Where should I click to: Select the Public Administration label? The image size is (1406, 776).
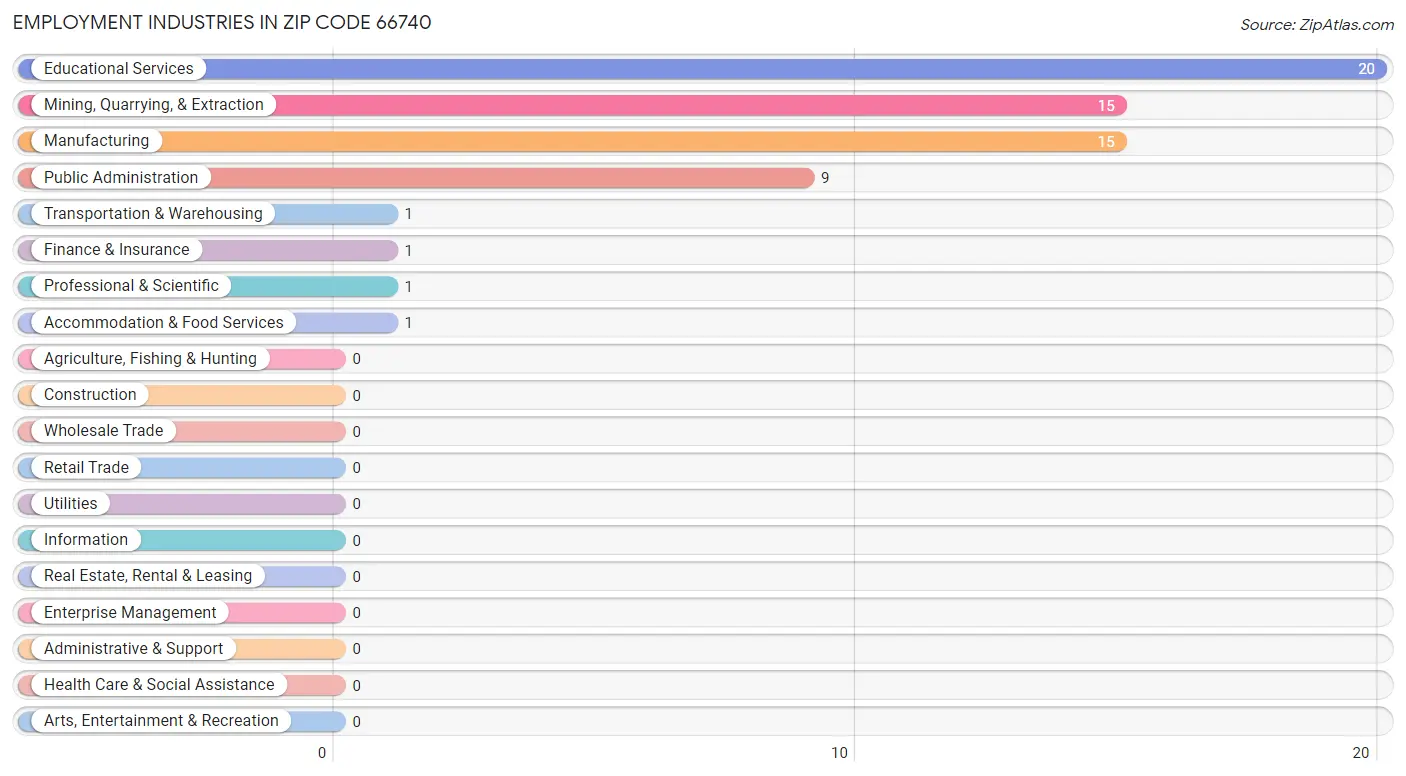tap(121, 178)
